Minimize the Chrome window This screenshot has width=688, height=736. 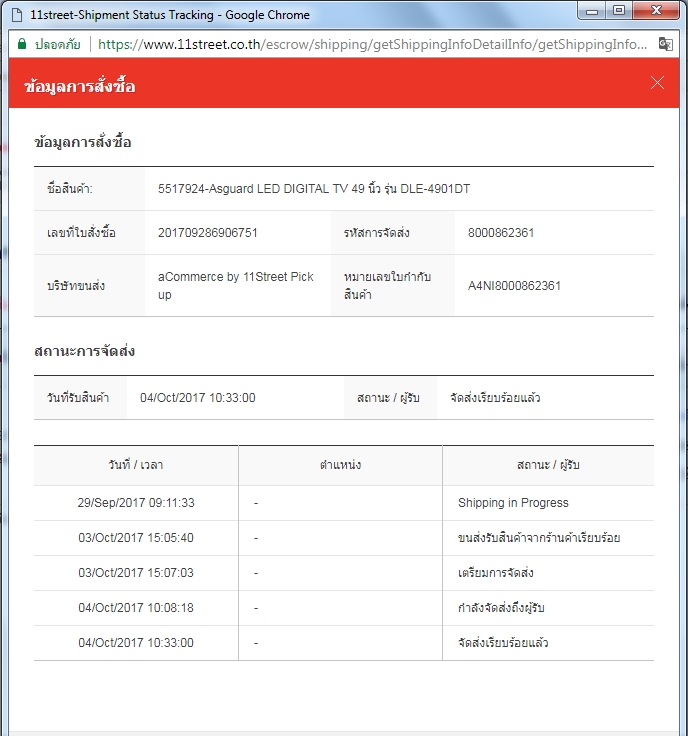coord(592,11)
